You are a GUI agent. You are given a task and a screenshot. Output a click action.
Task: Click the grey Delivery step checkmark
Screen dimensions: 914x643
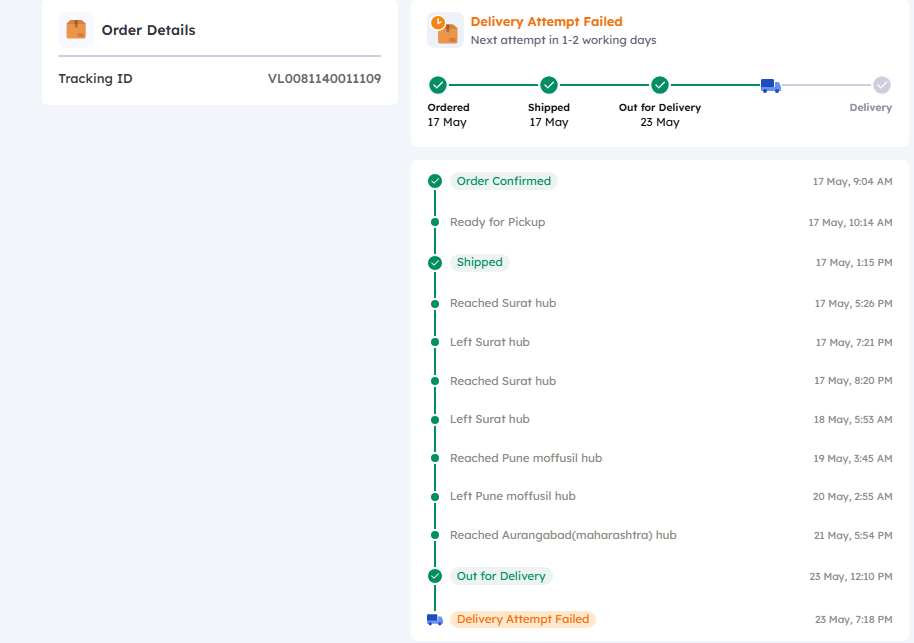[881, 85]
